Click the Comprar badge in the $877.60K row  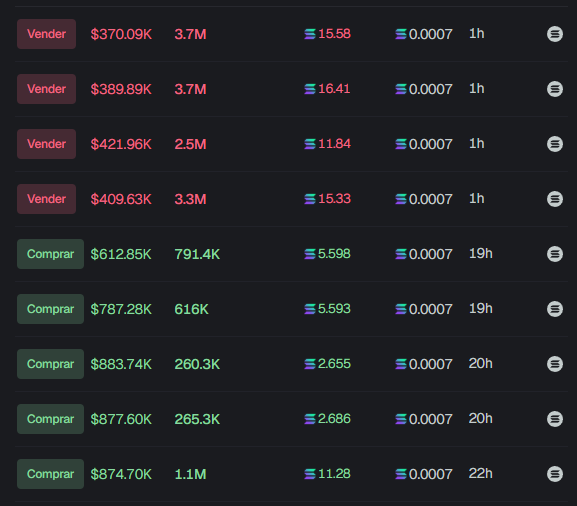click(x=50, y=419)
